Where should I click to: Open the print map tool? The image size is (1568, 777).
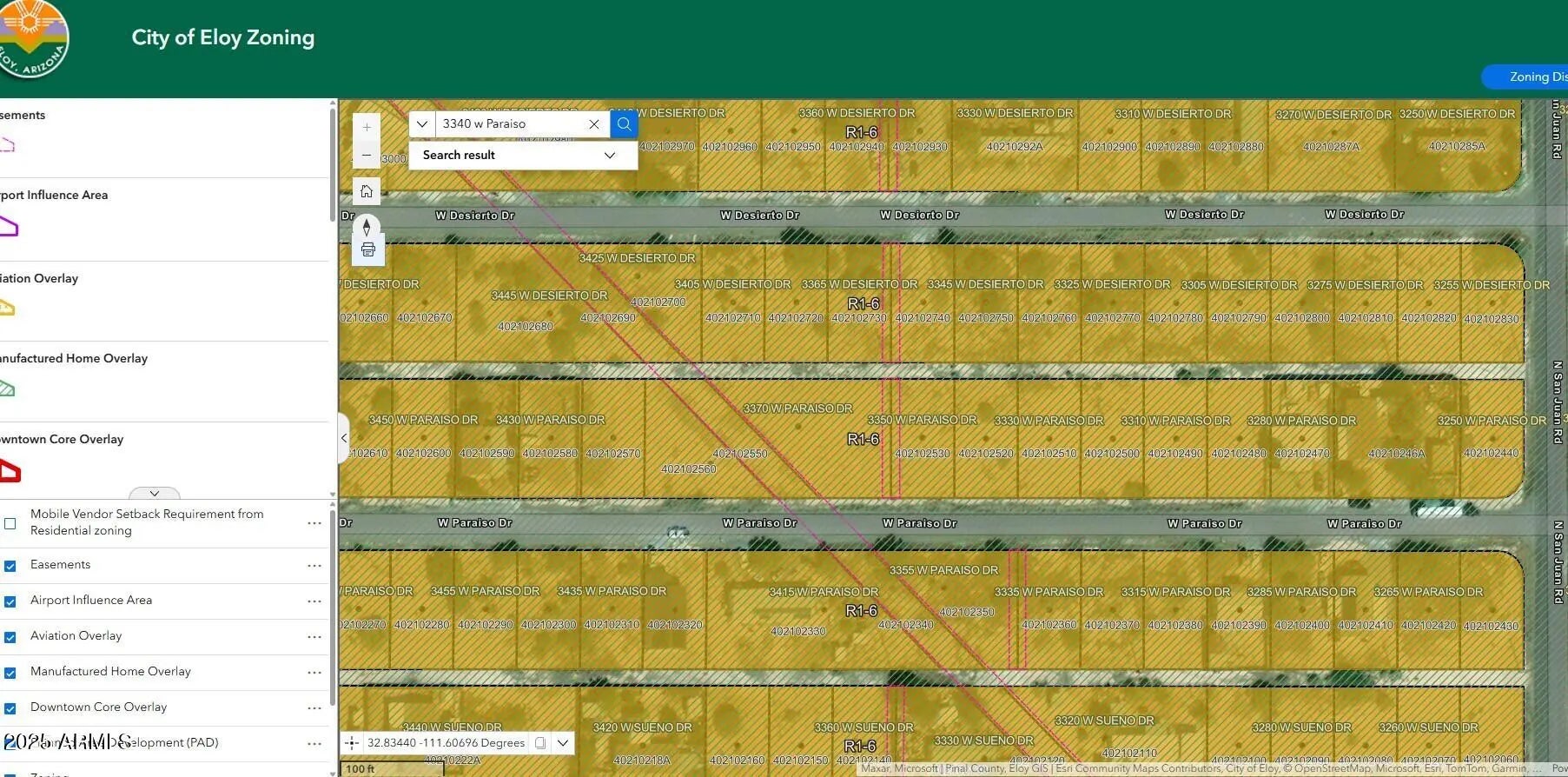tap(367, 250)
